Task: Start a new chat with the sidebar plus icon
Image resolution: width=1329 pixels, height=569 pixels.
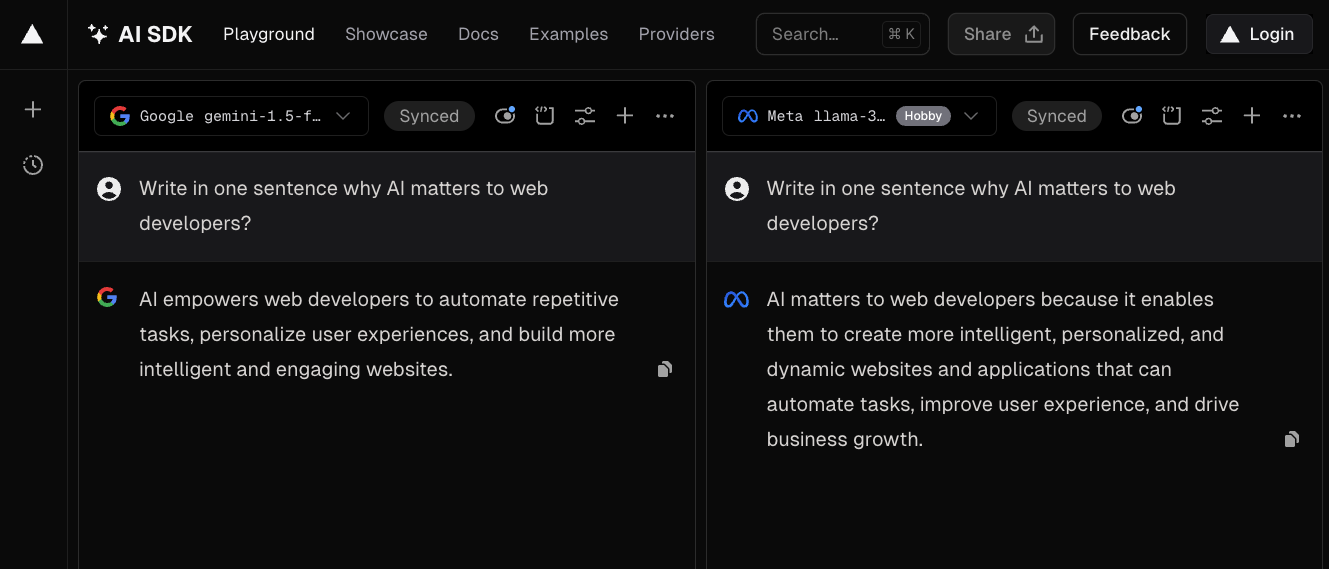Action: tap(33, 110)
